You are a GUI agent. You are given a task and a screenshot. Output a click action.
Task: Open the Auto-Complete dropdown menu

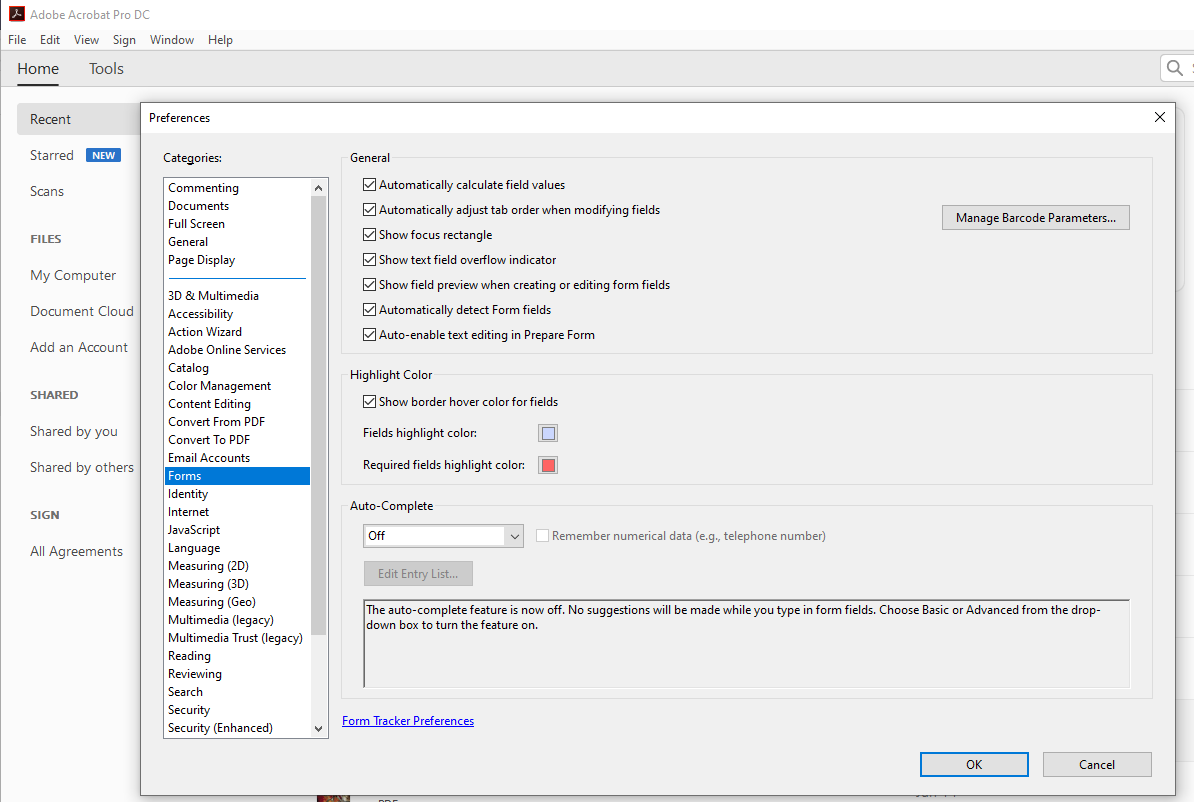(514, 535)
